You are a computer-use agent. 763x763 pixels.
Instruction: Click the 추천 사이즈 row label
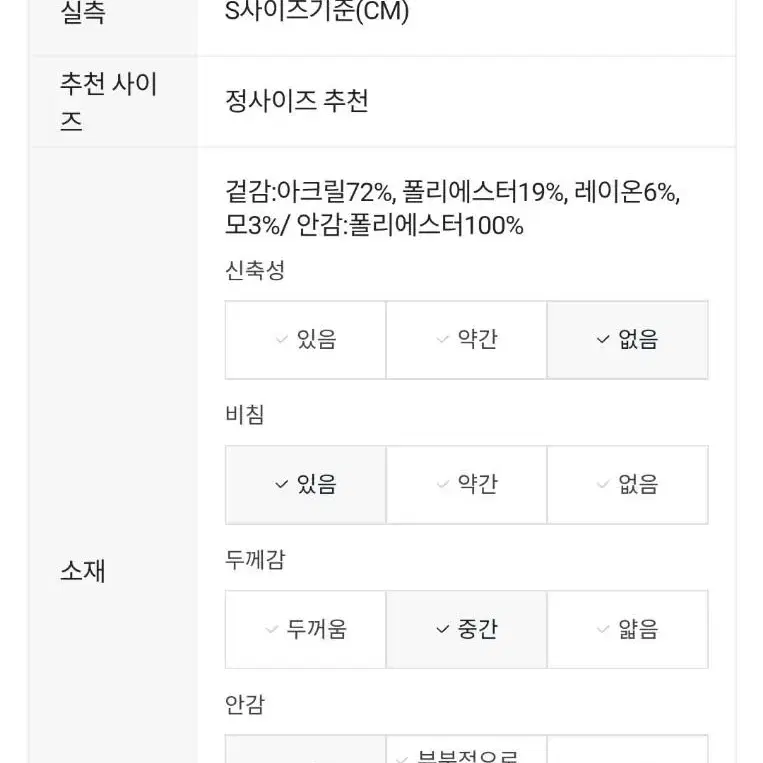coord(109,102)
